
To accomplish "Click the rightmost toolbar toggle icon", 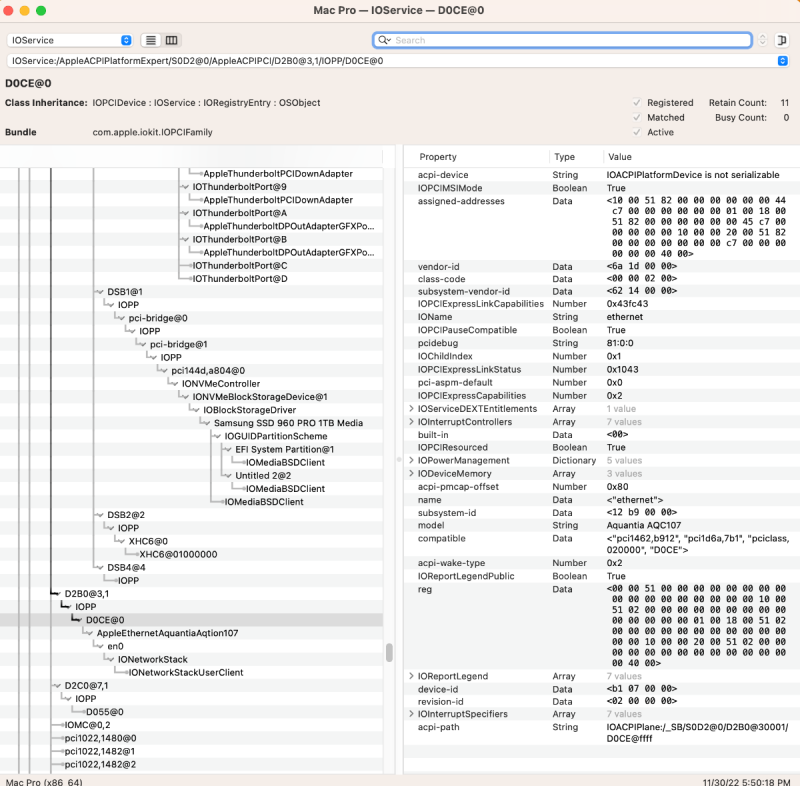I will coord(783,40).
